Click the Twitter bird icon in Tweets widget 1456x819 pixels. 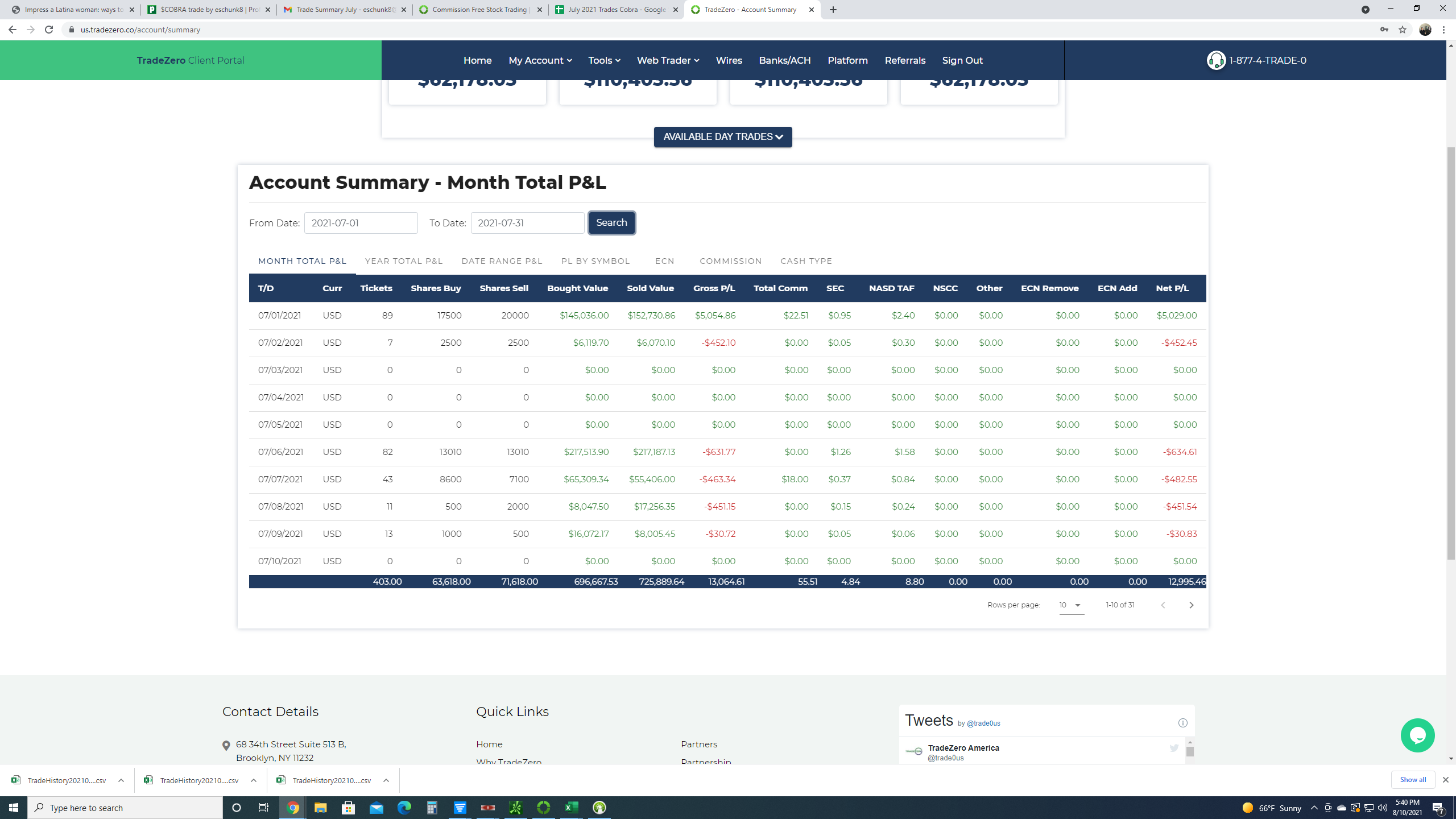1174,748
